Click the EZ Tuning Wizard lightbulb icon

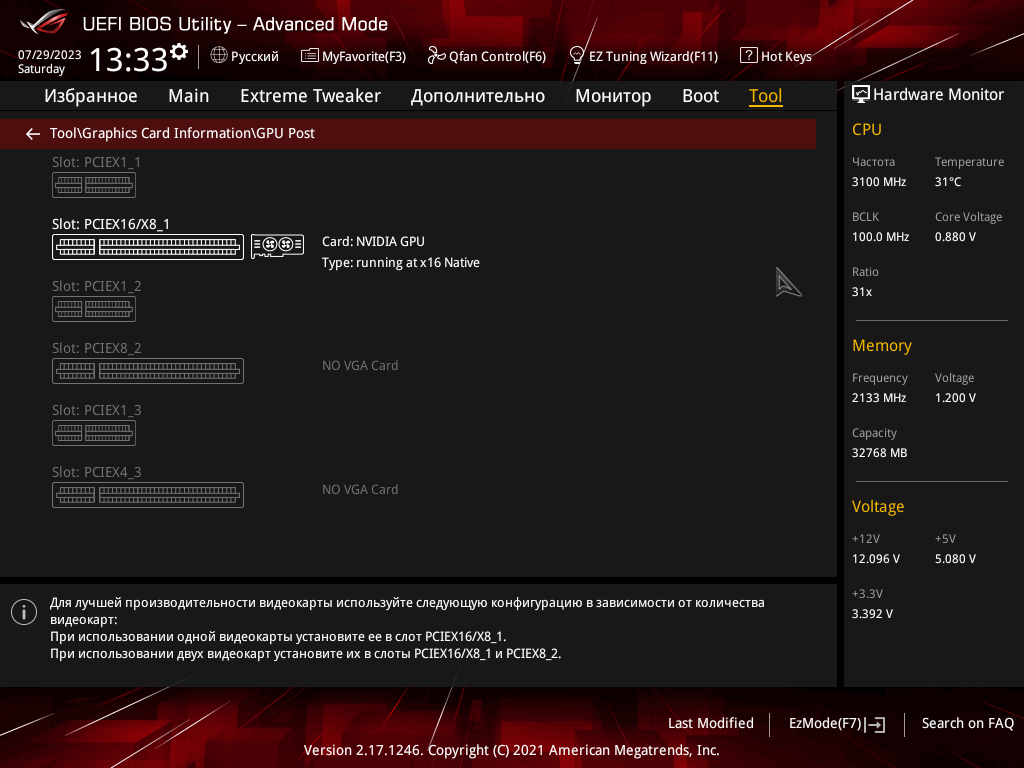[577, 56]
